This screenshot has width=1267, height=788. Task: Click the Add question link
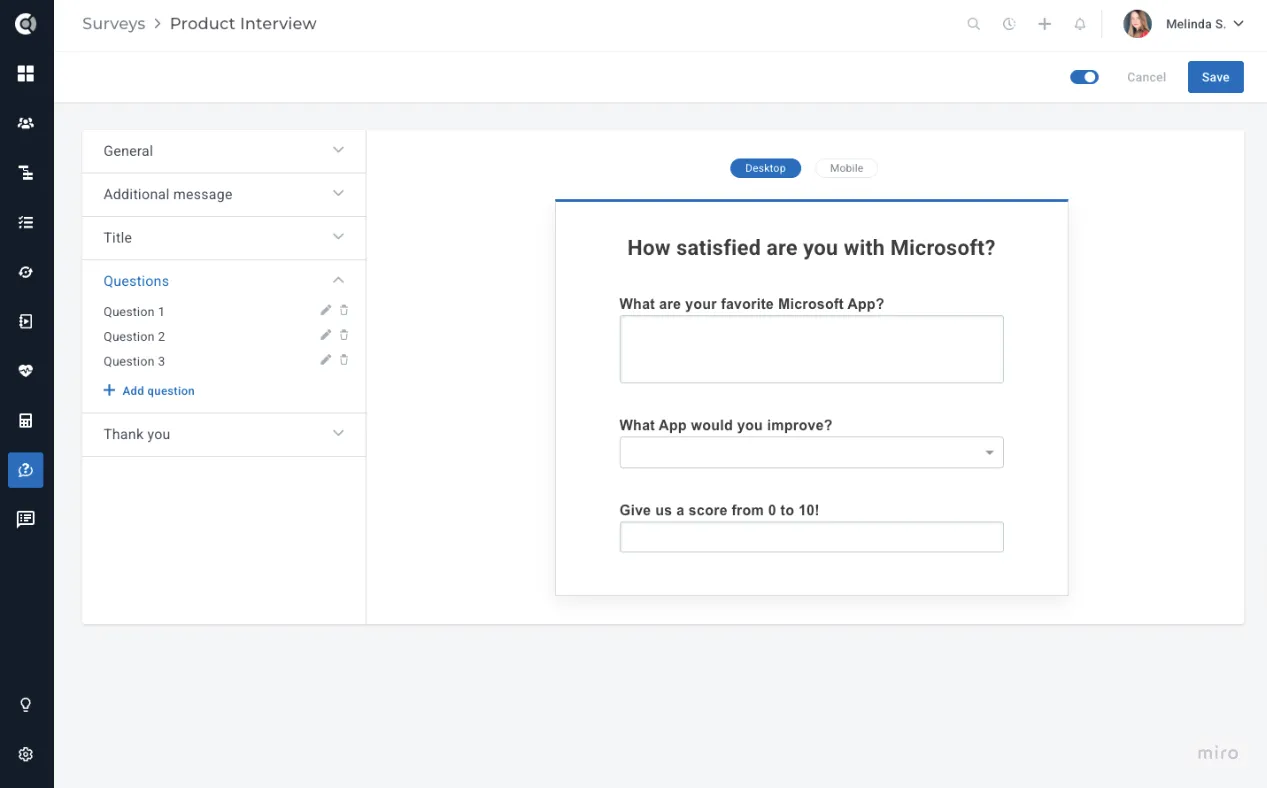pyautogui.click(x=149, y=391)
